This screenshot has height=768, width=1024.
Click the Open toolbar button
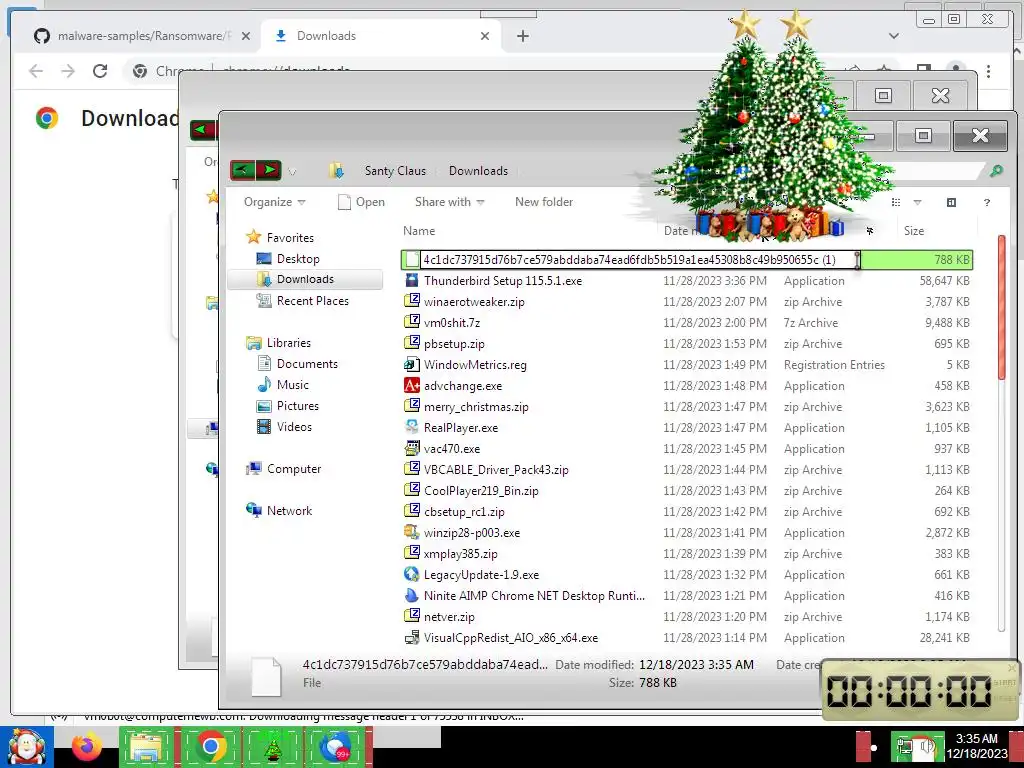[x=361, y=202]
